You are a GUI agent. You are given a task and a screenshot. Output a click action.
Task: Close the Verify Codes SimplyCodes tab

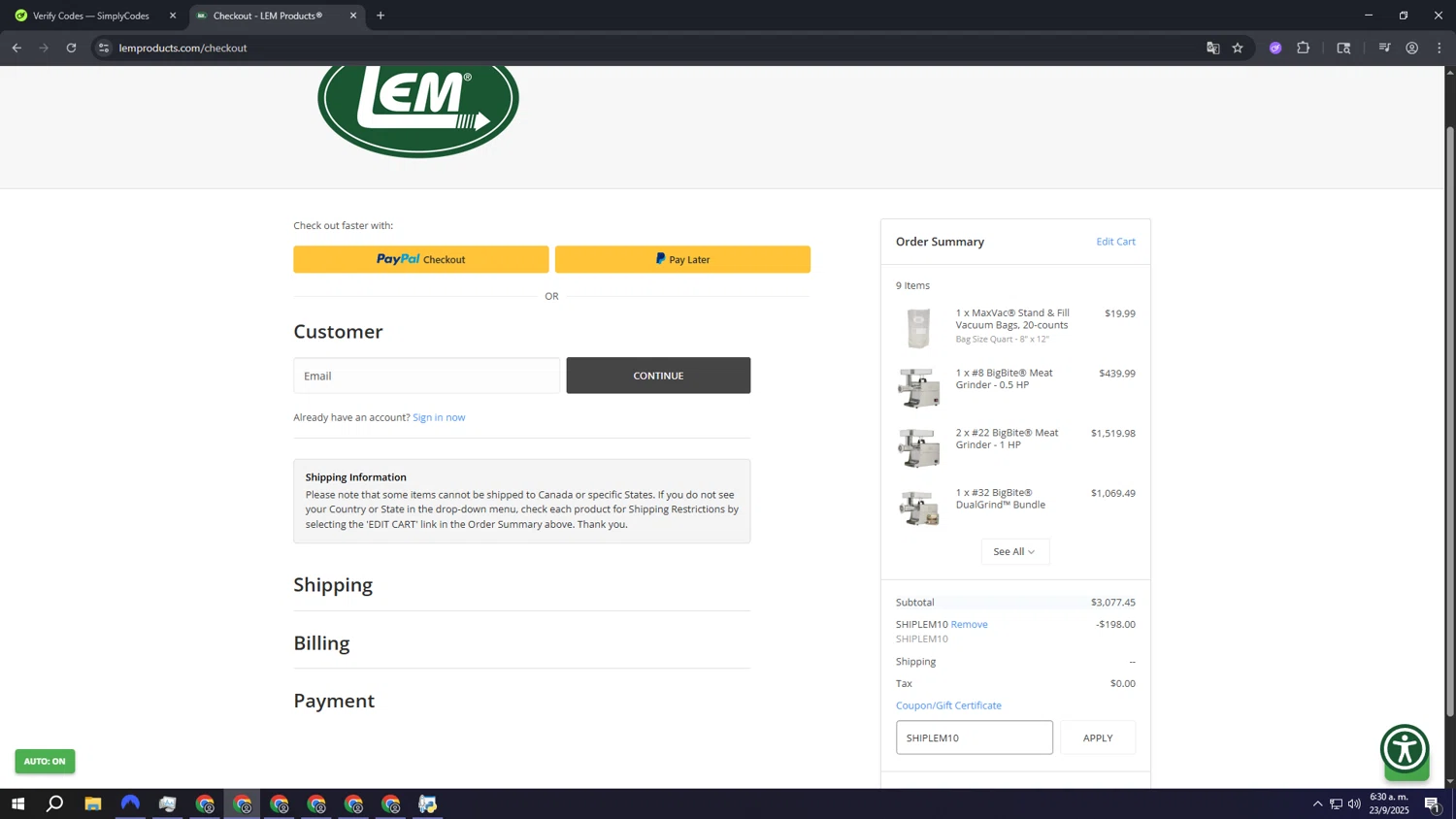173,16
